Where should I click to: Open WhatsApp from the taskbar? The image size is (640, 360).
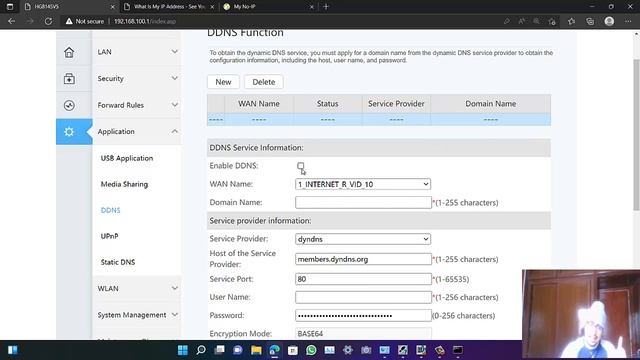(x=311, y=350)
